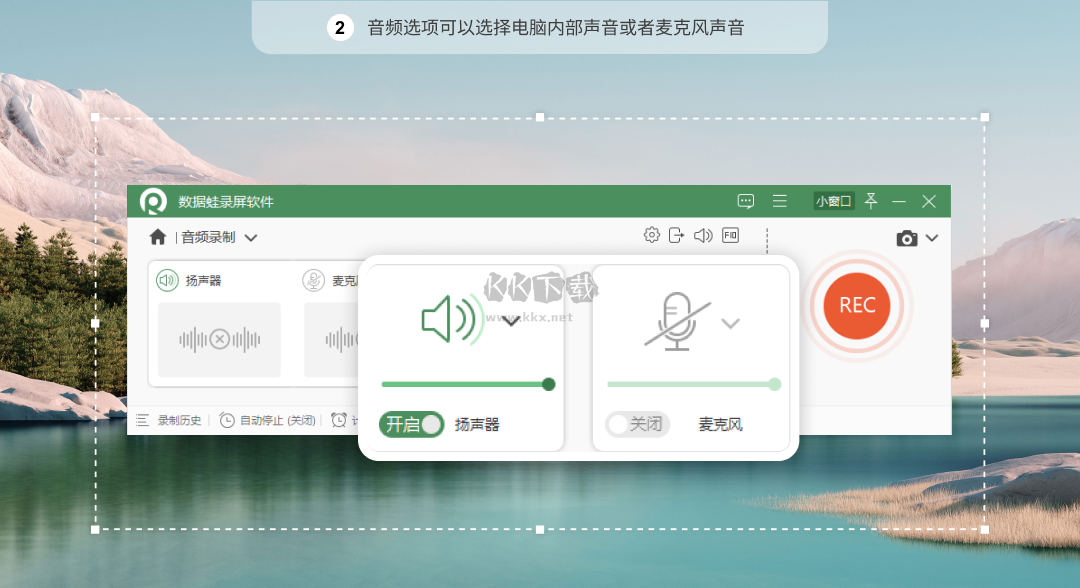
Task: Open the hamburger menu icon
Action: click(780, 201)
